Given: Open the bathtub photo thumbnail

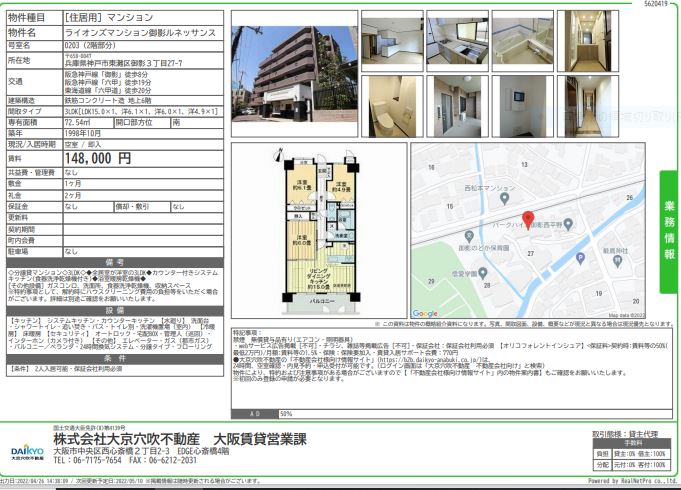Looking at the screenshot, I should pos(522,41).
